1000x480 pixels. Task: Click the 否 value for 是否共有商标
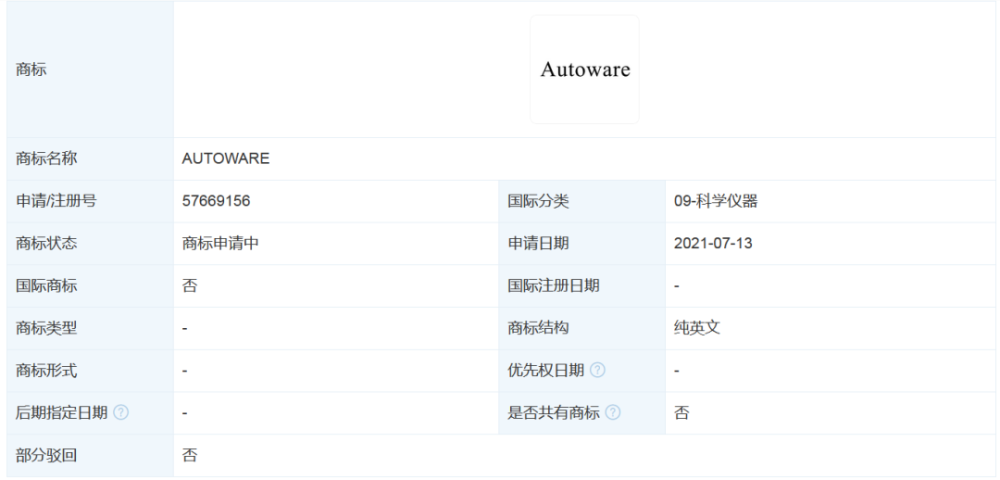682,412
